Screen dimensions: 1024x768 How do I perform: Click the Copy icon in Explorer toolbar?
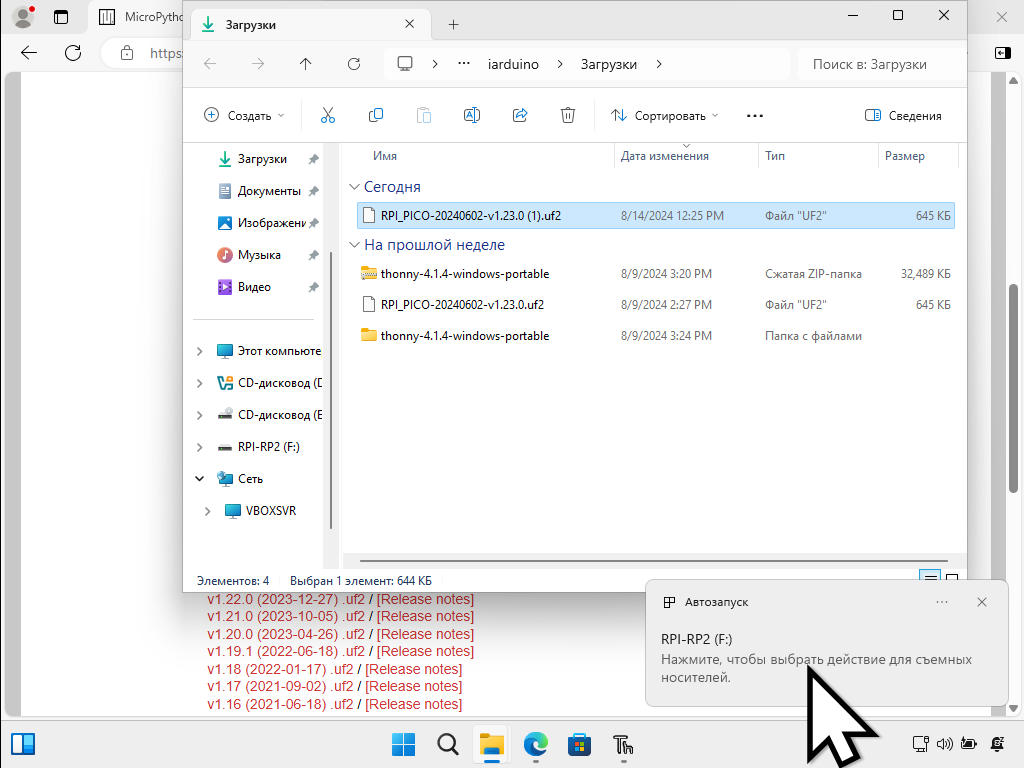376,116
